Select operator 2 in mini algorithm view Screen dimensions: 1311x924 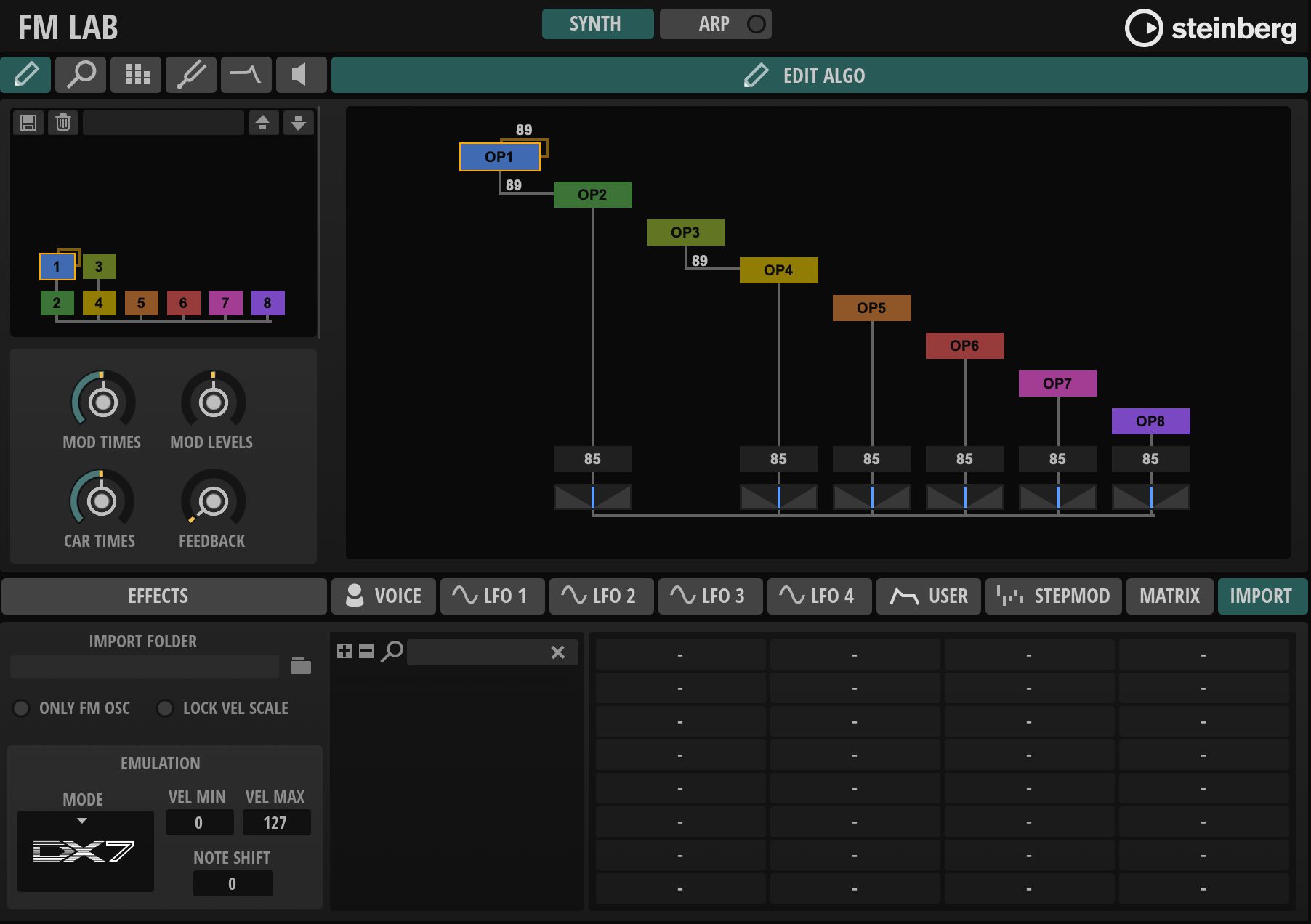(57, 303)
